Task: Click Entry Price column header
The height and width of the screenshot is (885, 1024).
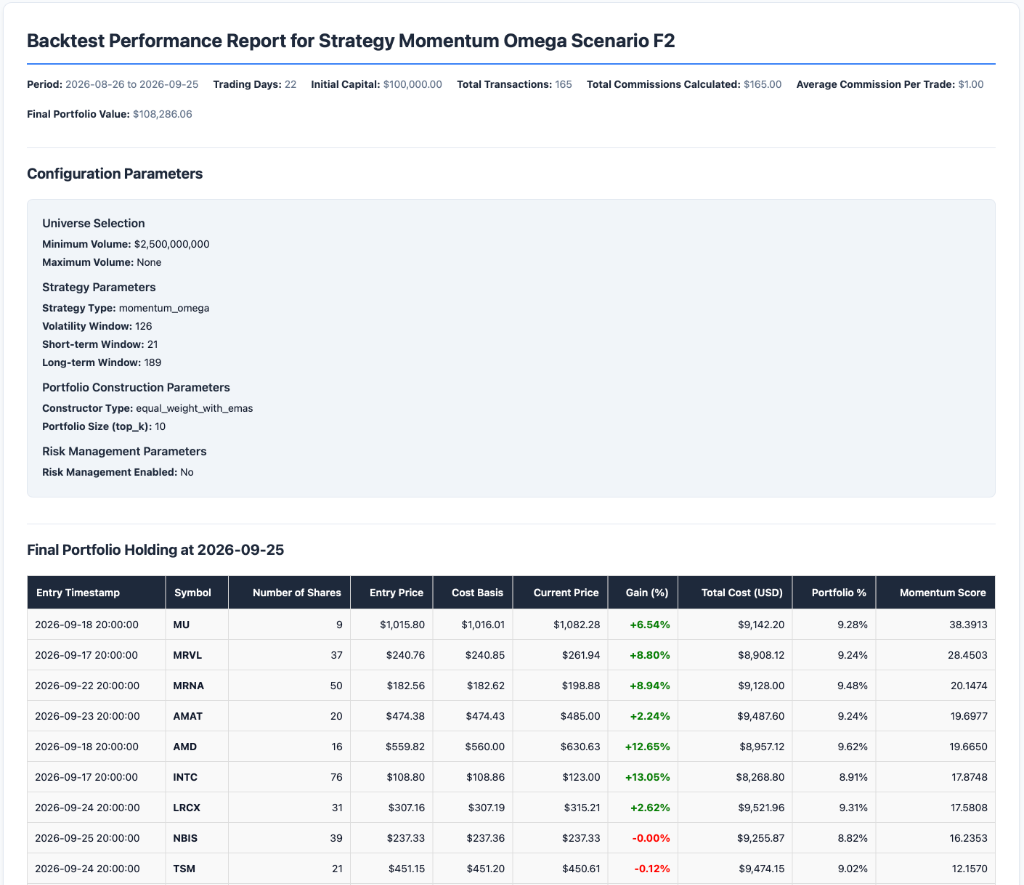Action: 391,592
